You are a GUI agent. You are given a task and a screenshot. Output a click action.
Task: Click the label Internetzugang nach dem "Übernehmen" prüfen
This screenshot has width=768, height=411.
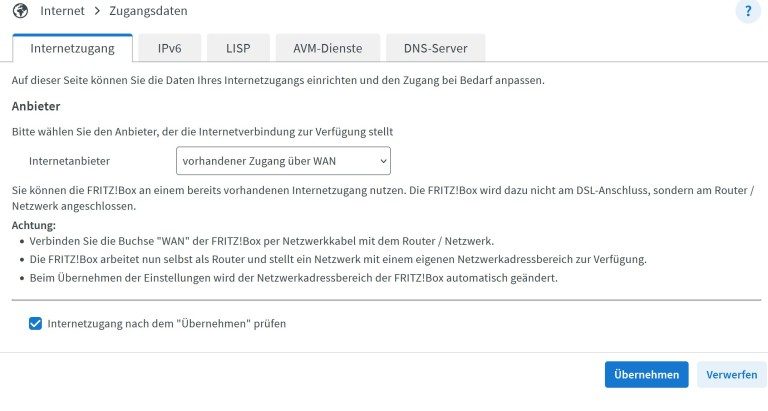[167, 323]
